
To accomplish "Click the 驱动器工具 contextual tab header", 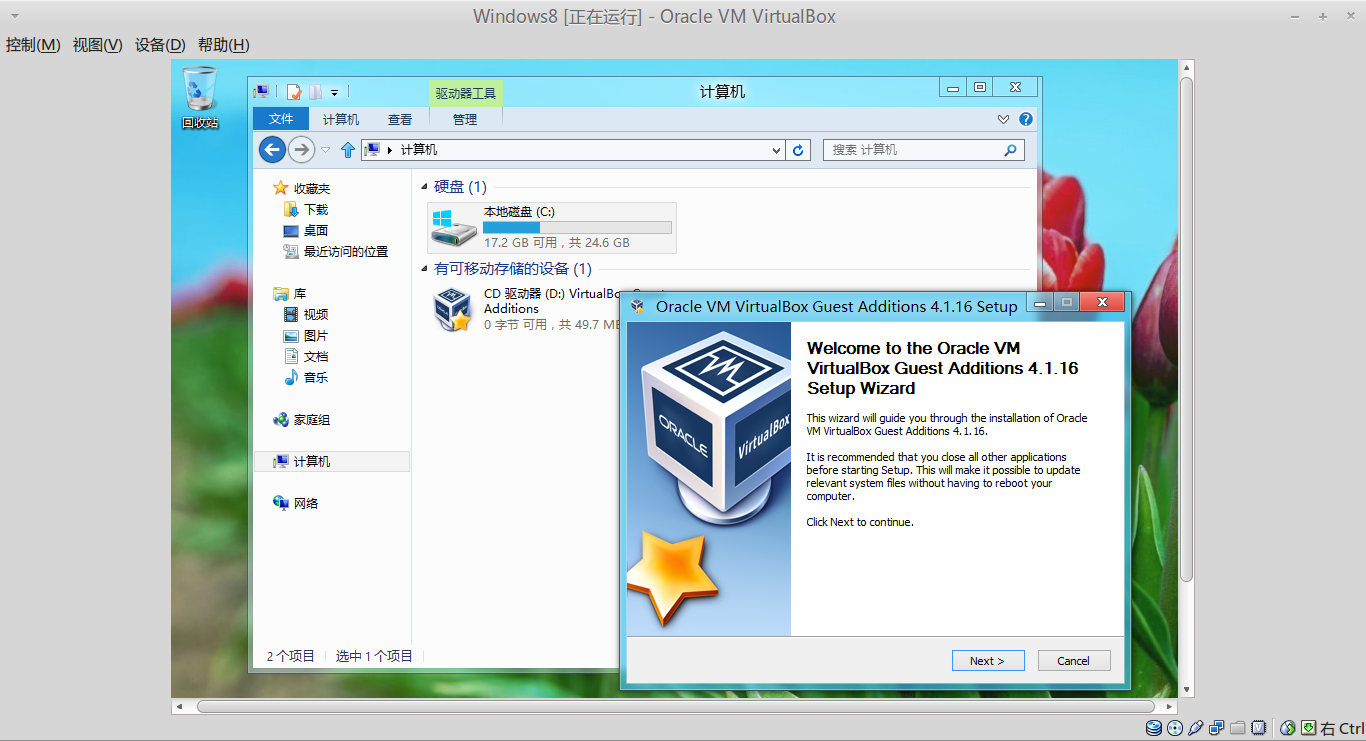I will click(x=466, y=93).
